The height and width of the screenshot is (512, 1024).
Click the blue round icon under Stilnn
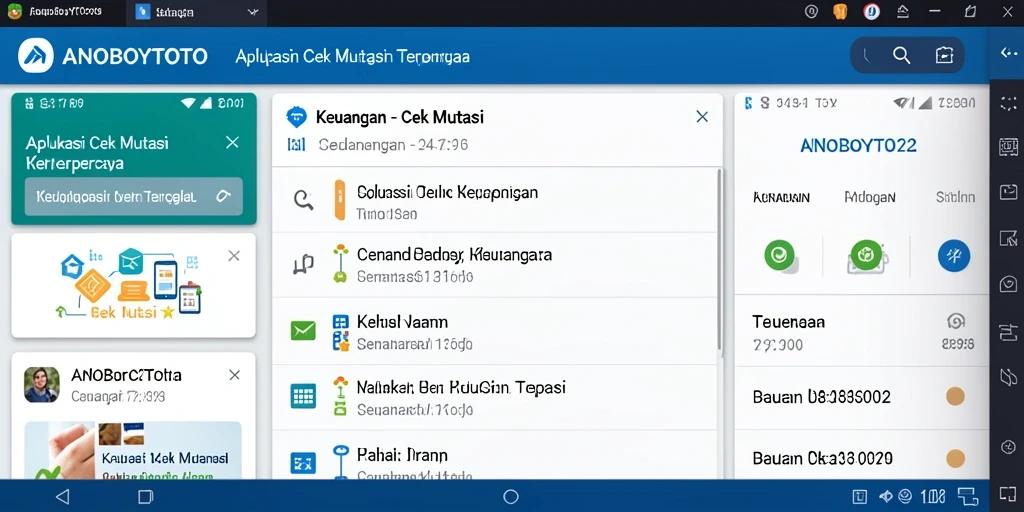[x=953, y=255]
